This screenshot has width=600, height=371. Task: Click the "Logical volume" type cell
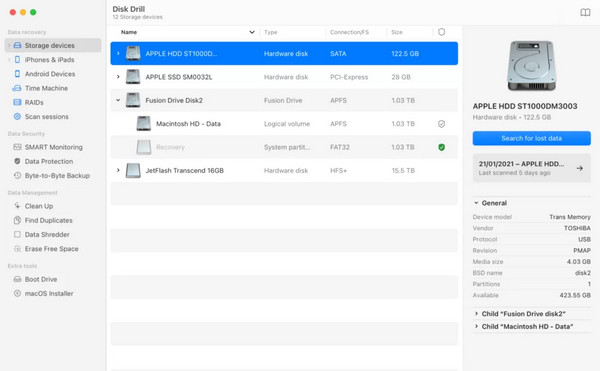[287, 124]
